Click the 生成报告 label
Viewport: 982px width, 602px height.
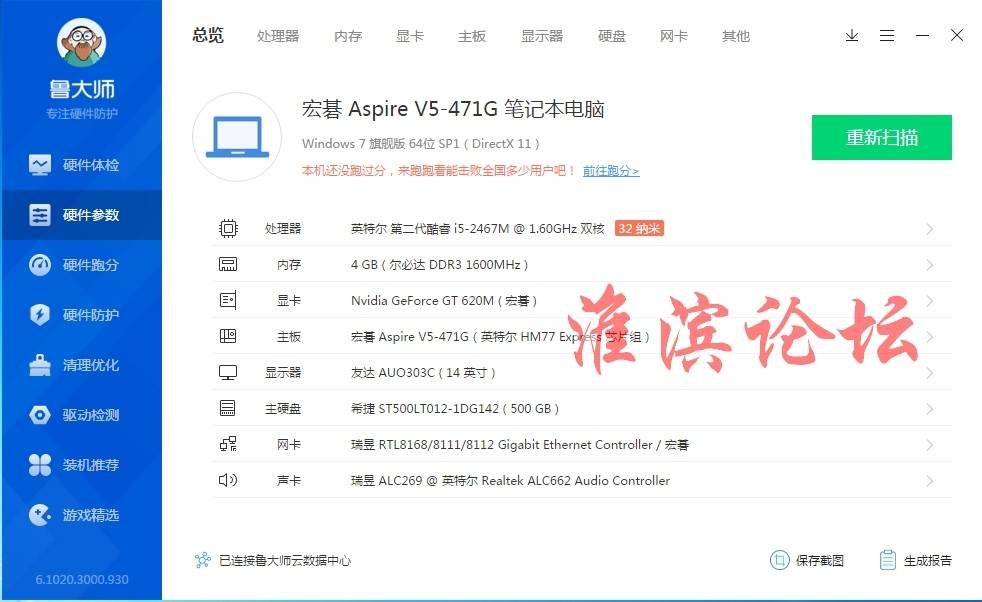tap(928, 561)
